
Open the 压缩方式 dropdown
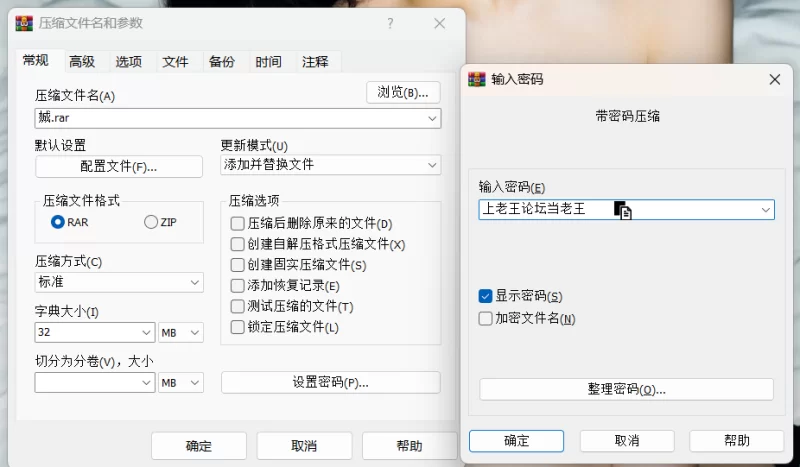point(119,282)
